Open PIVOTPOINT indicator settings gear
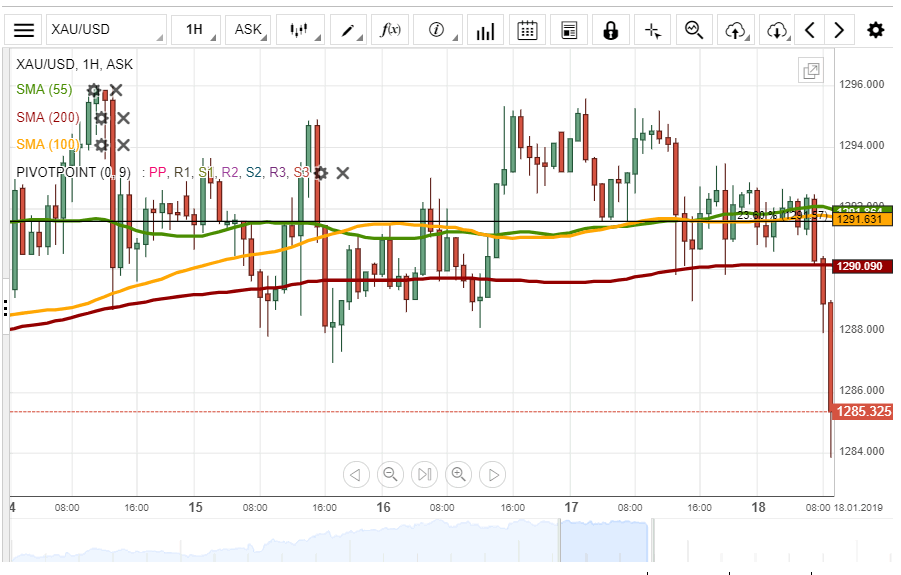The width and height of the screenshot is (901, 575). click(321, 173)
